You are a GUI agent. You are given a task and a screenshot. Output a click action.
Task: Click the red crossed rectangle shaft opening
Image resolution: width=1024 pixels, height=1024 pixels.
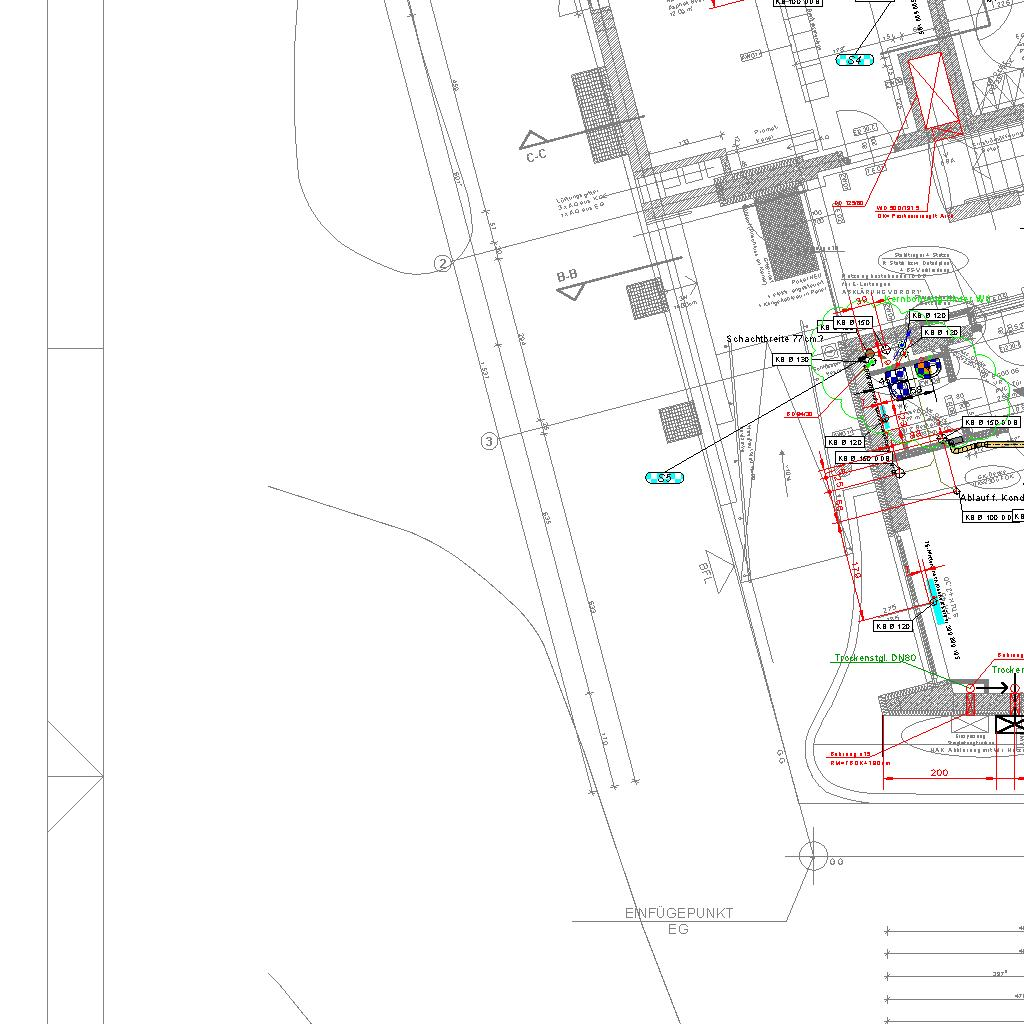pos(927,90)
